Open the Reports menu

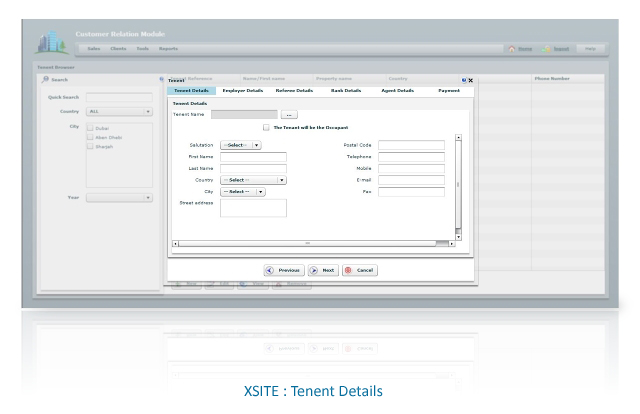(168, 49)
